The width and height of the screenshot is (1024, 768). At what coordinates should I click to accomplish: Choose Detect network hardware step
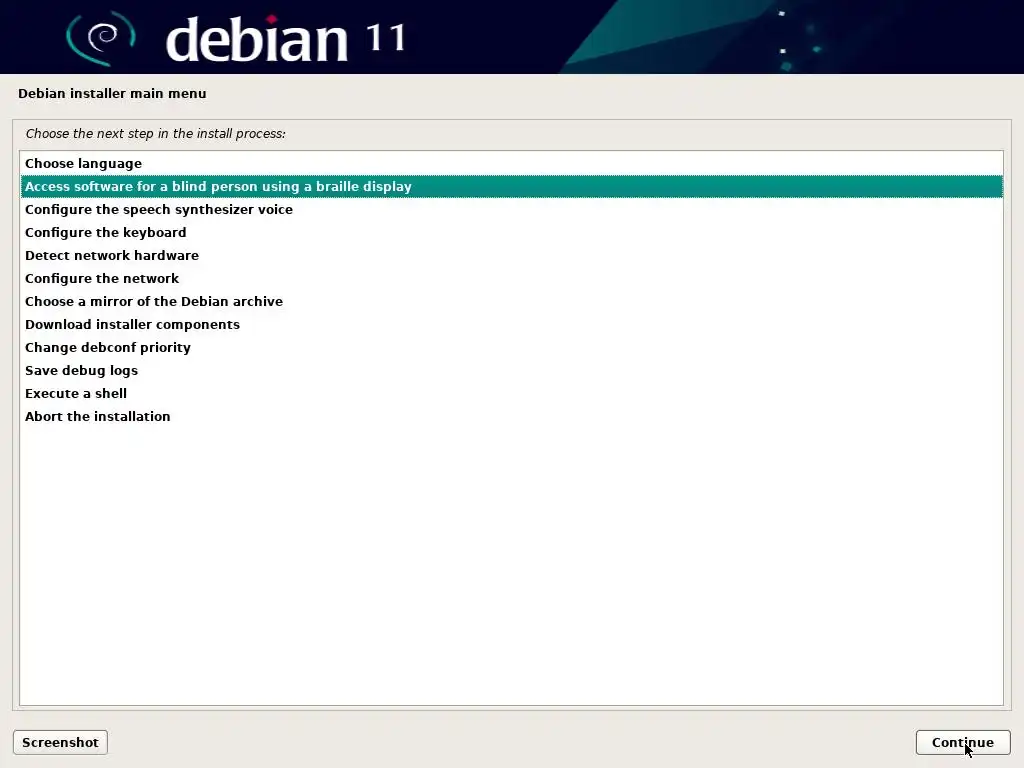(x=511, y=255)
